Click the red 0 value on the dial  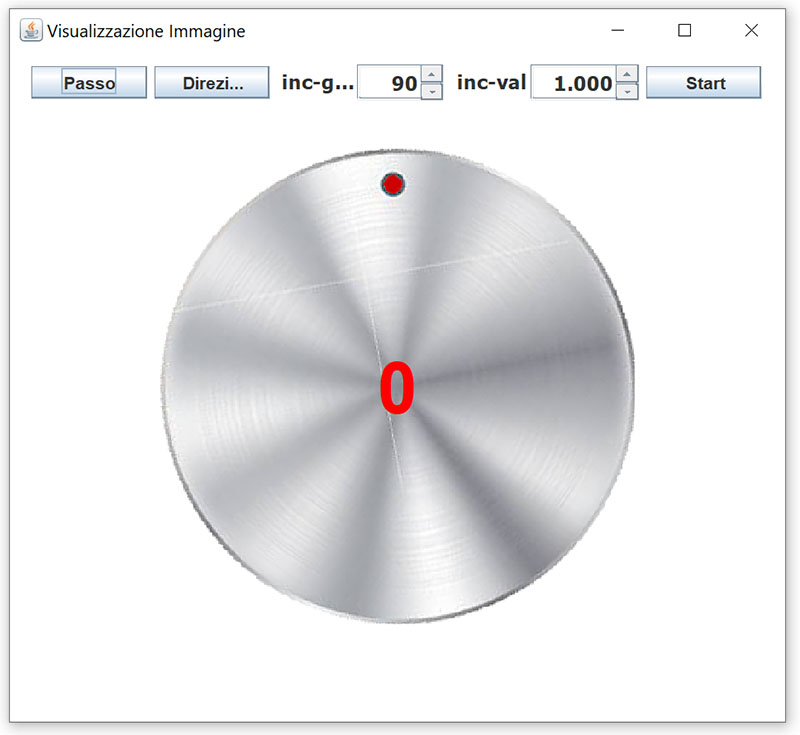point(397,388)
